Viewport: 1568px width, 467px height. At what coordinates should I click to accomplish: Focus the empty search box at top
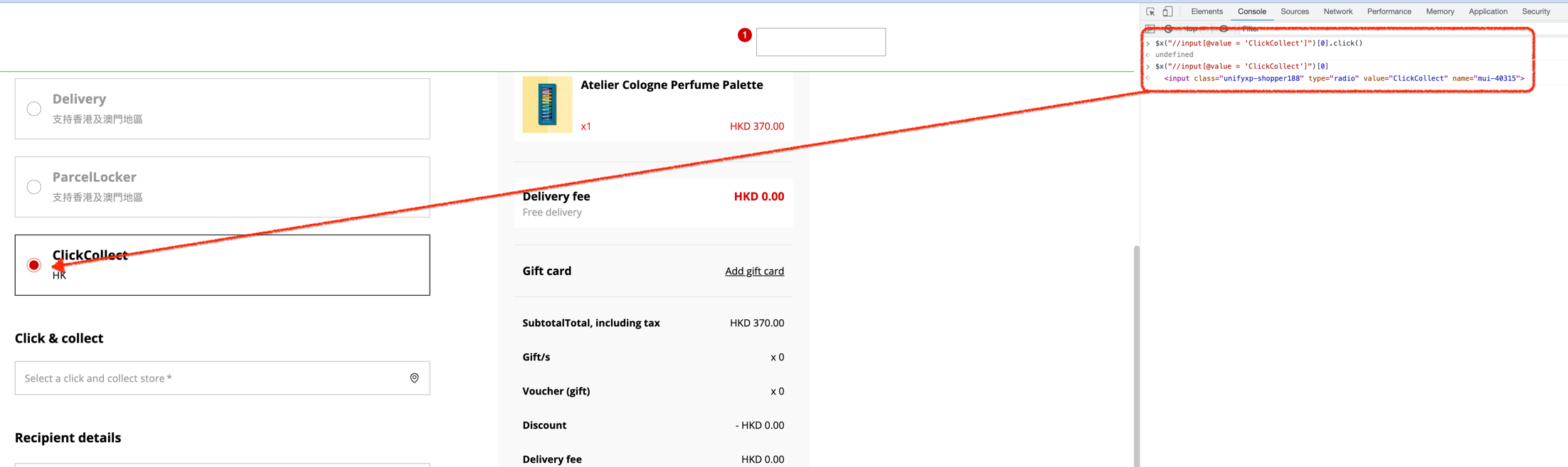pos(820,42)
